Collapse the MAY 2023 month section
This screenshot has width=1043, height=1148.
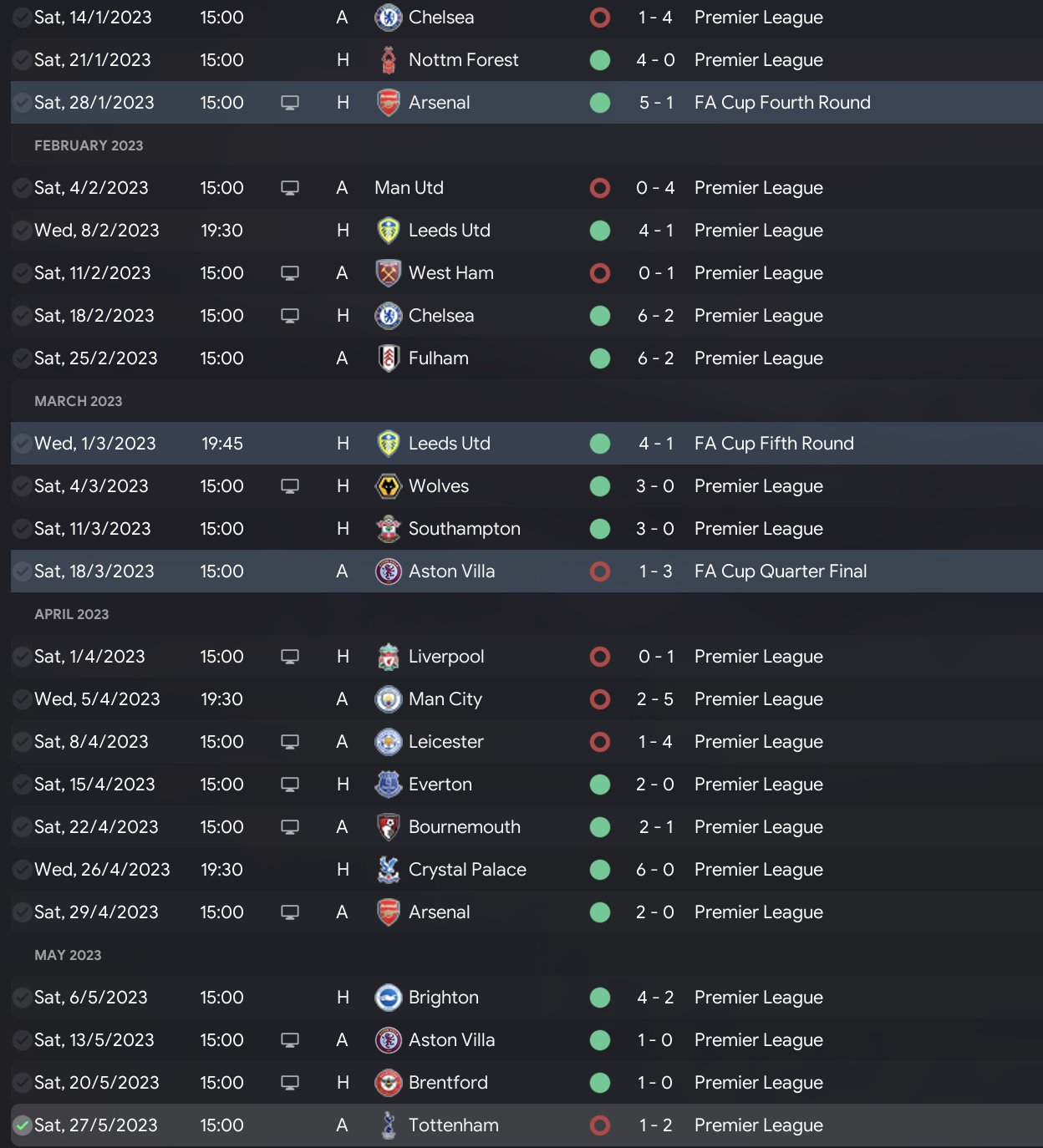(x=68, y=955)
